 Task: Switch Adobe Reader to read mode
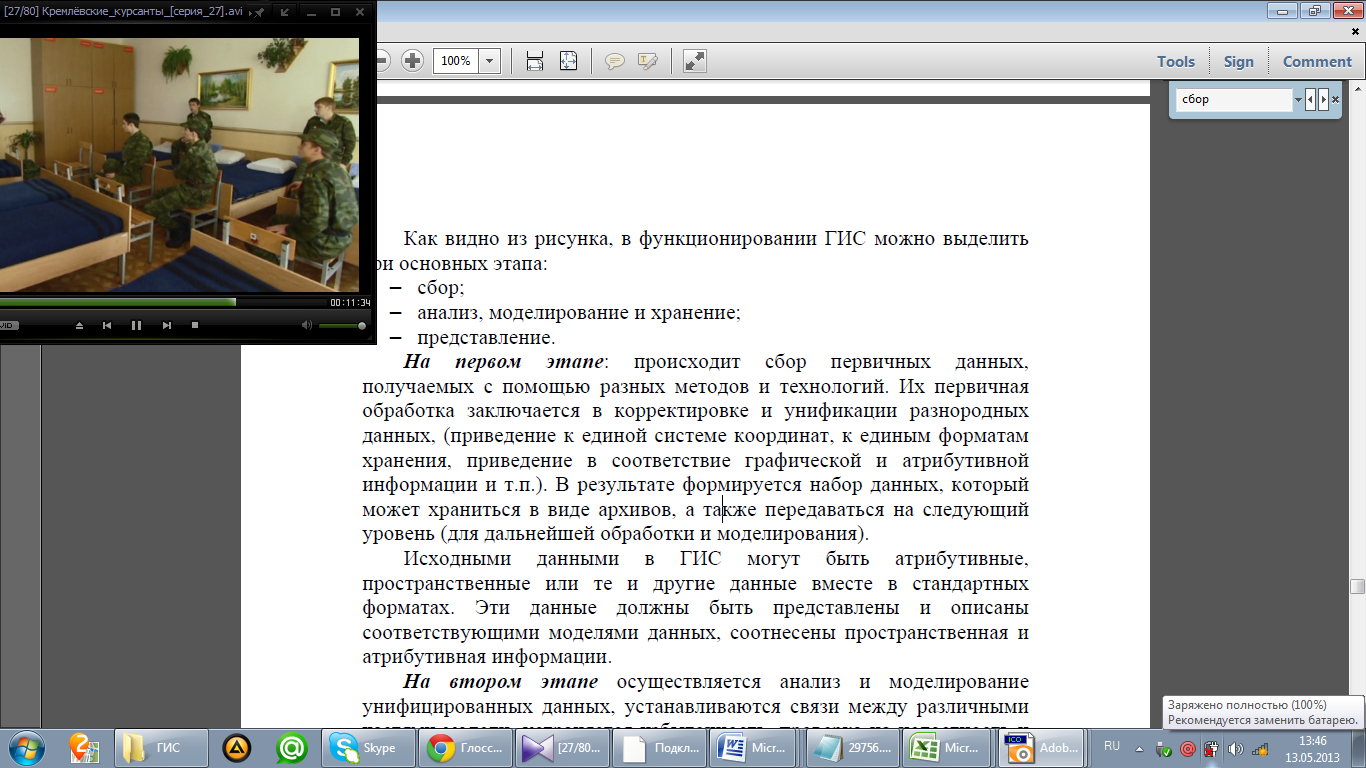(x=695, y=61)
